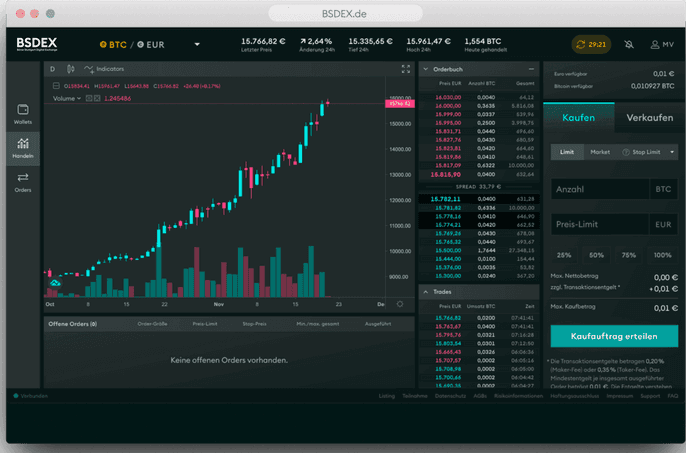The height and width of the screenshot is (453, 686).
Task: Open the Wallets sidebar icon
Action: click(x=22, y=113)
